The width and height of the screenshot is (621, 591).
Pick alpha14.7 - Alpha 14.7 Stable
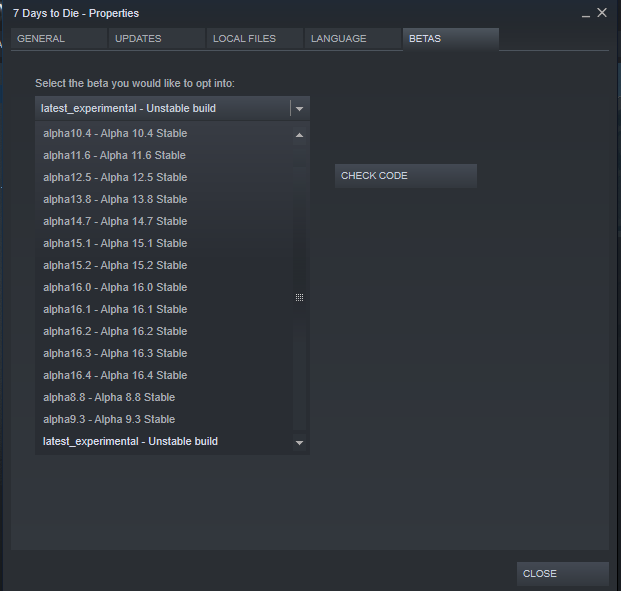pyautogui.click(x=164, y=221)
